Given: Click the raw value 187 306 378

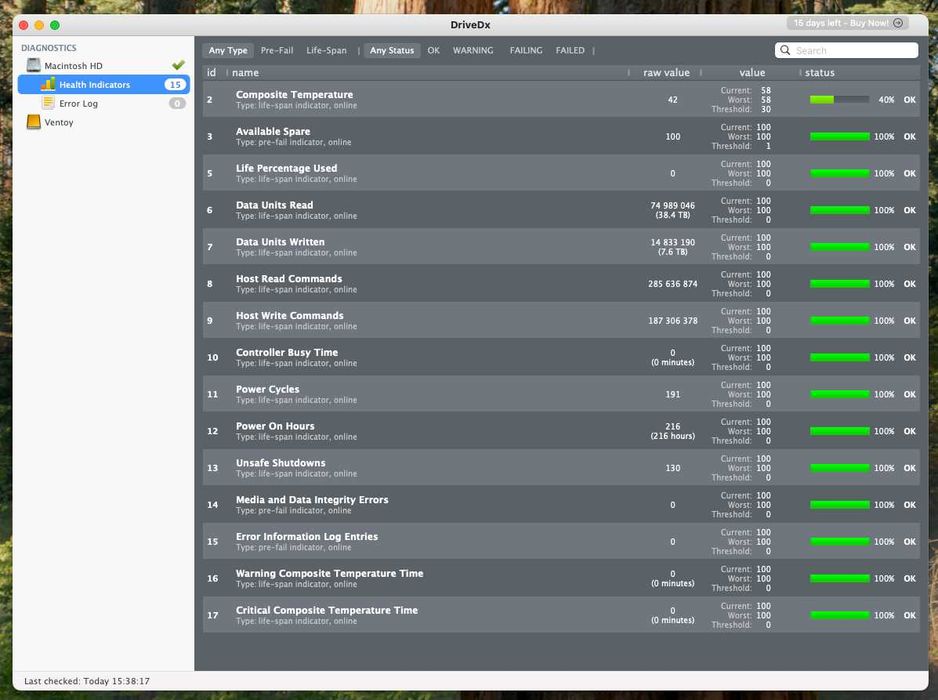Looking at the screenshot, I should (x=672, y=321).
